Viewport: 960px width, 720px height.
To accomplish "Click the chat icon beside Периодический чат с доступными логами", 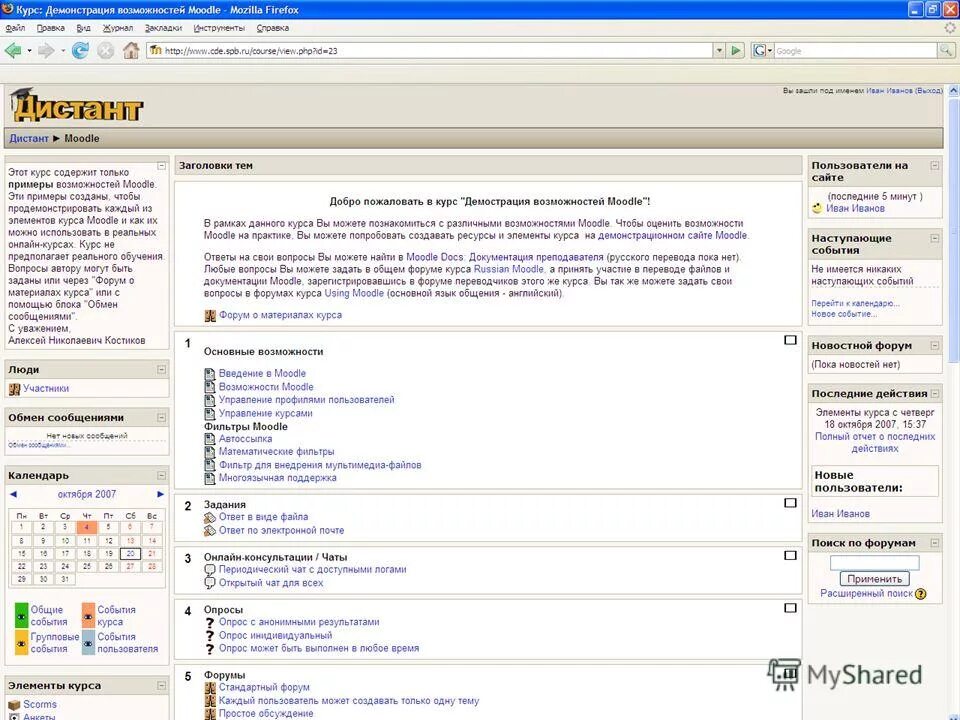I will pyautogui.click(x=209, y=570).
